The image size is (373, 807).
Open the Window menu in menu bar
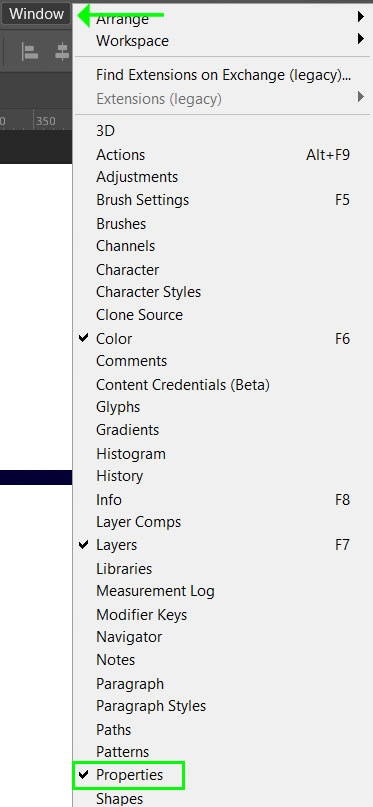36,13
